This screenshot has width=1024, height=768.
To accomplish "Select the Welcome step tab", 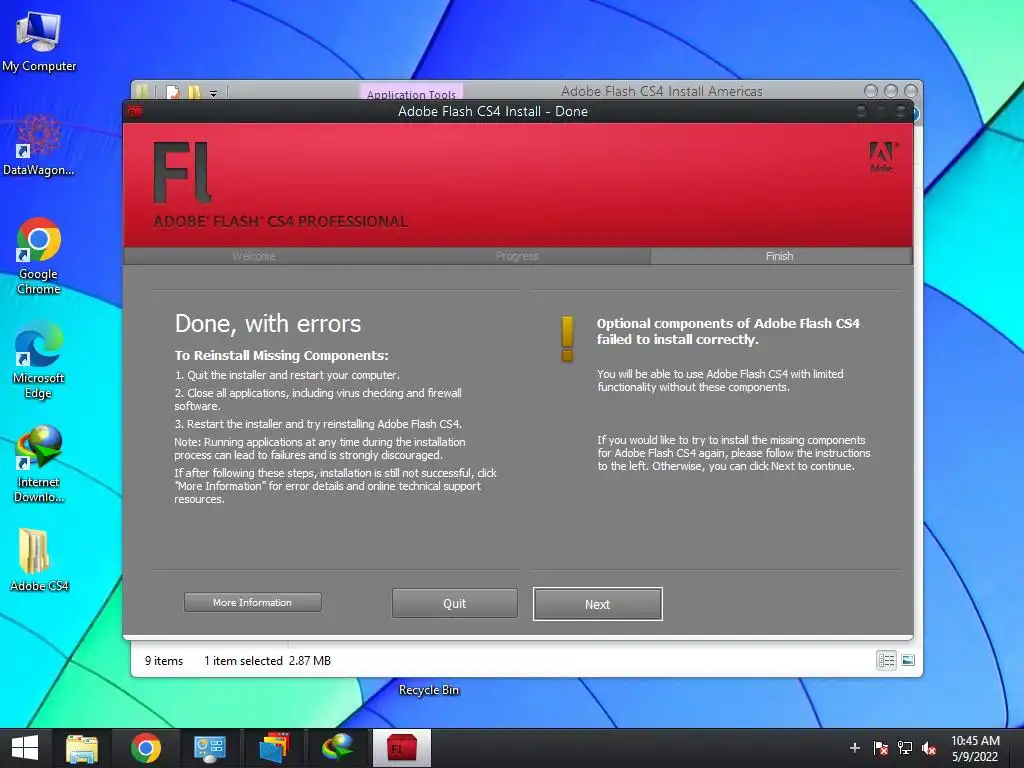I will point(254,256).
